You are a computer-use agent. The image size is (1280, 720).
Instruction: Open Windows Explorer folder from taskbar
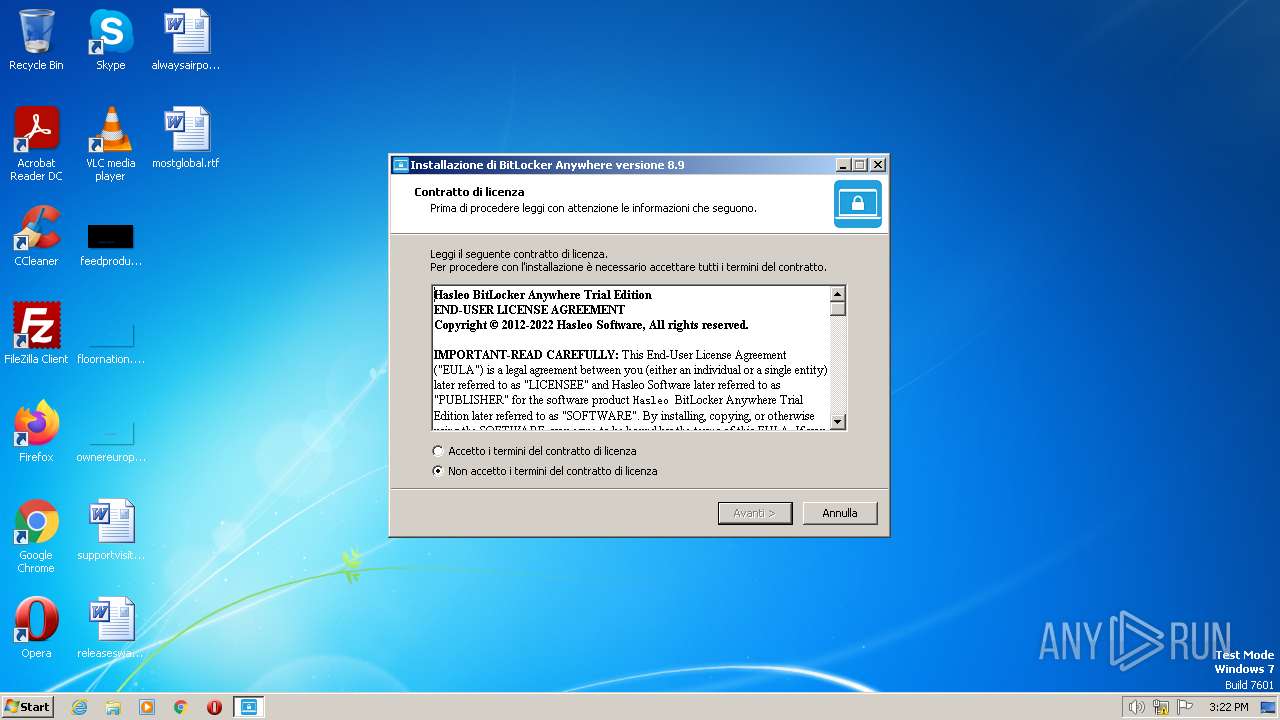coord(113,707)
